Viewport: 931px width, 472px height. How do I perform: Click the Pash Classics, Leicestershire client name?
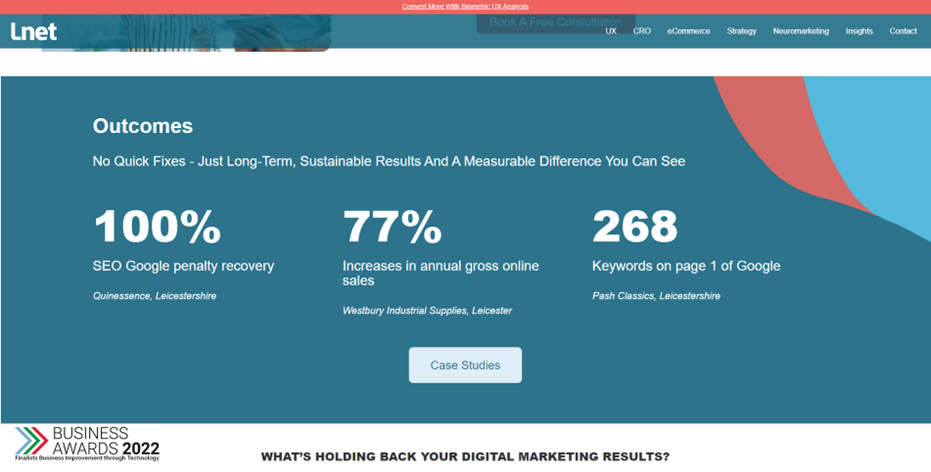656,296
